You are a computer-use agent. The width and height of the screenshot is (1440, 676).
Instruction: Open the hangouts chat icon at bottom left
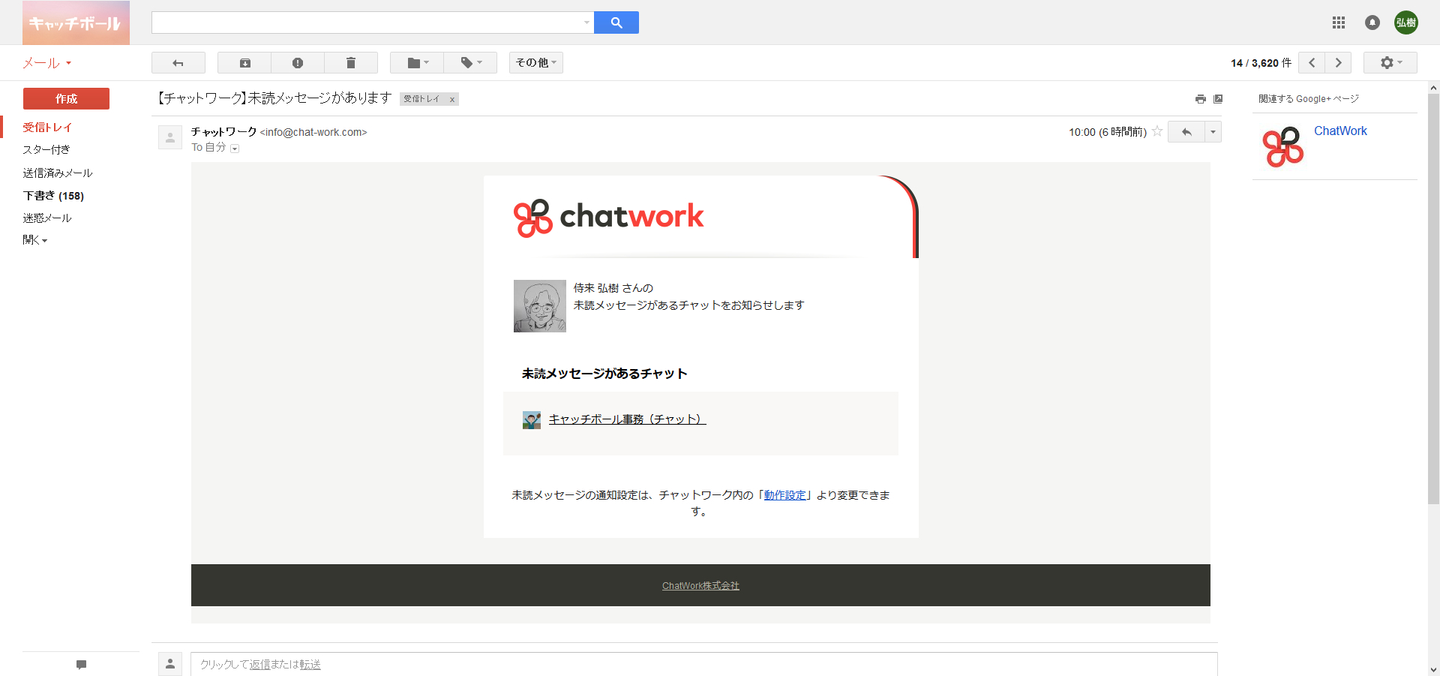coord(81,665)
